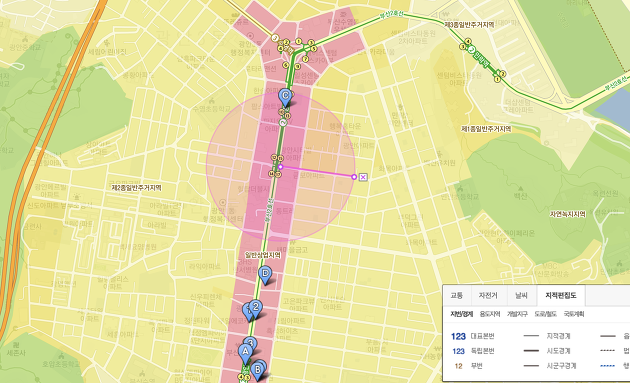Click the 시도경계 legend label
Screen dimensions: 630x383
(x=558, y=351)
